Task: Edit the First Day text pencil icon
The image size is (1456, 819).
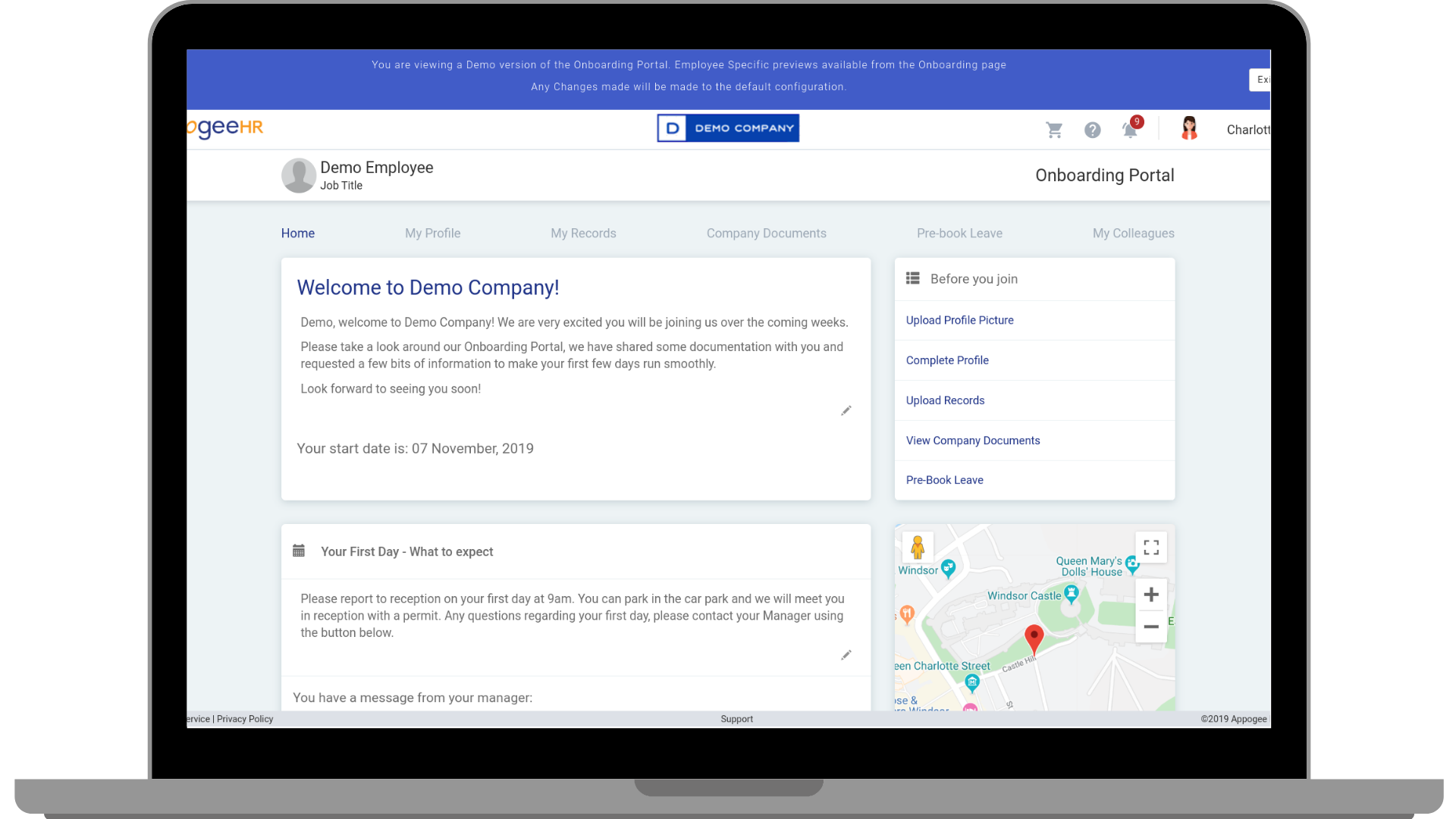Action: [846, 654]
